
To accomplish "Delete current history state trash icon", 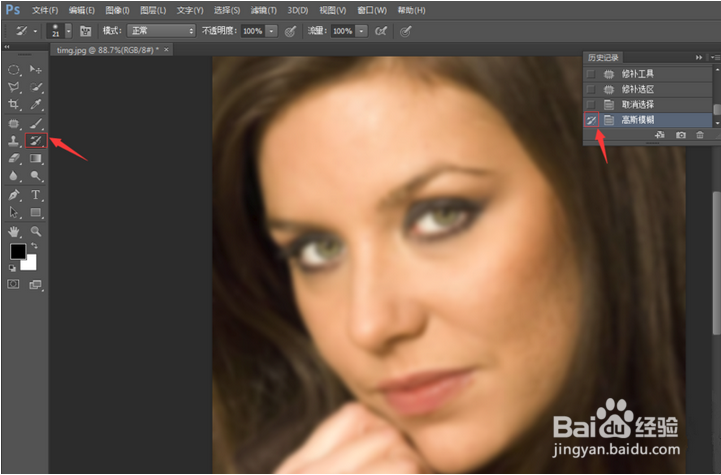I will 700,135.
